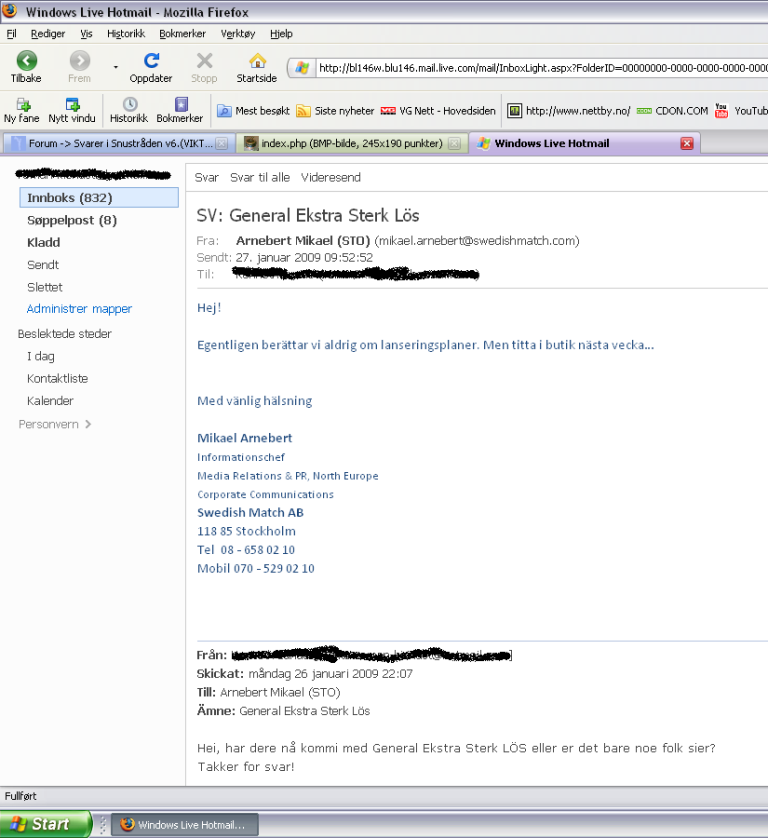Open the Vis menu

coord(86,34)
